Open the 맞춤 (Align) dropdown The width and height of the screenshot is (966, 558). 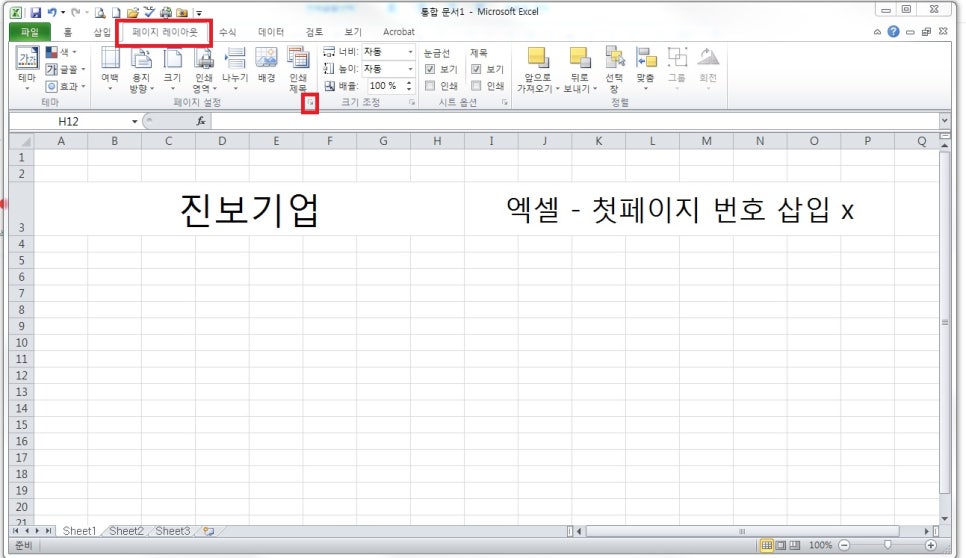pyautogui.click(x=646, y=69)
